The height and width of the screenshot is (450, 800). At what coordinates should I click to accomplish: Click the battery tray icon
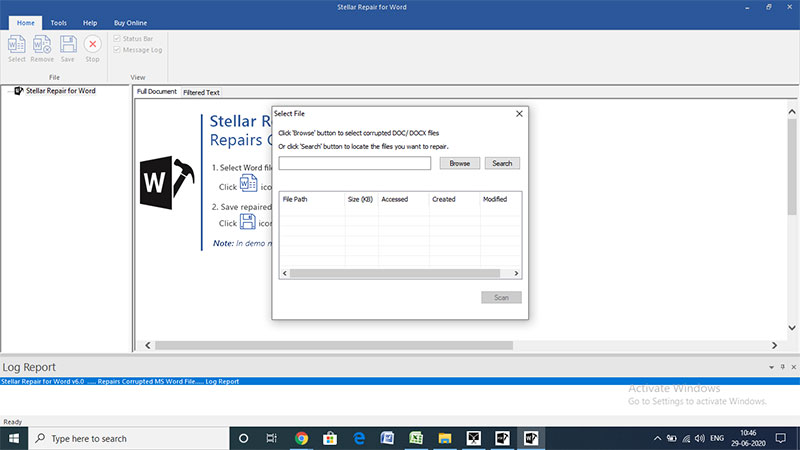pyautogui.click(x=672, y=438)
